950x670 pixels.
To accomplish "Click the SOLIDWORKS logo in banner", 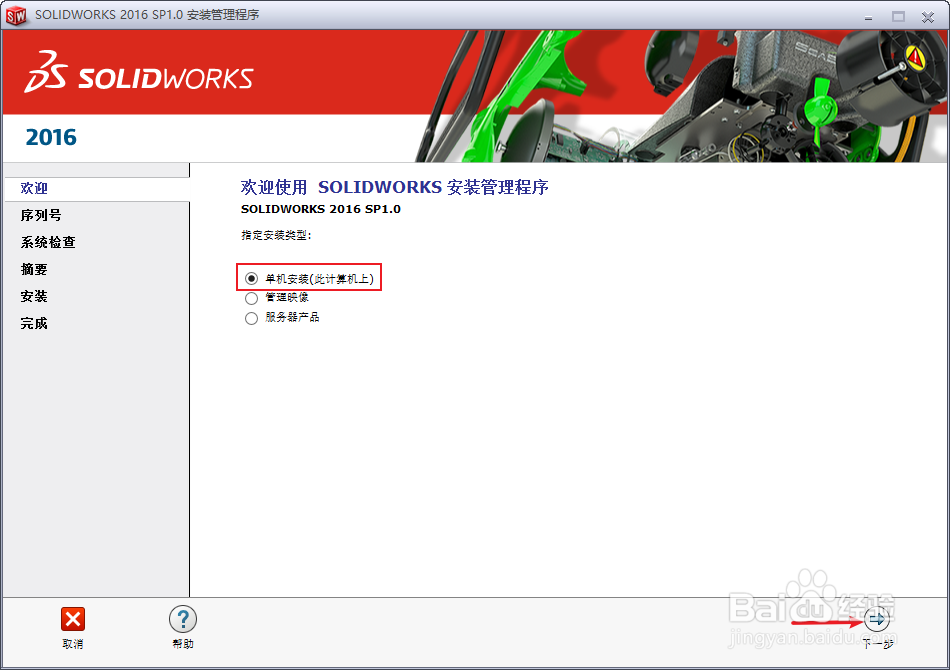I will 139,72.
